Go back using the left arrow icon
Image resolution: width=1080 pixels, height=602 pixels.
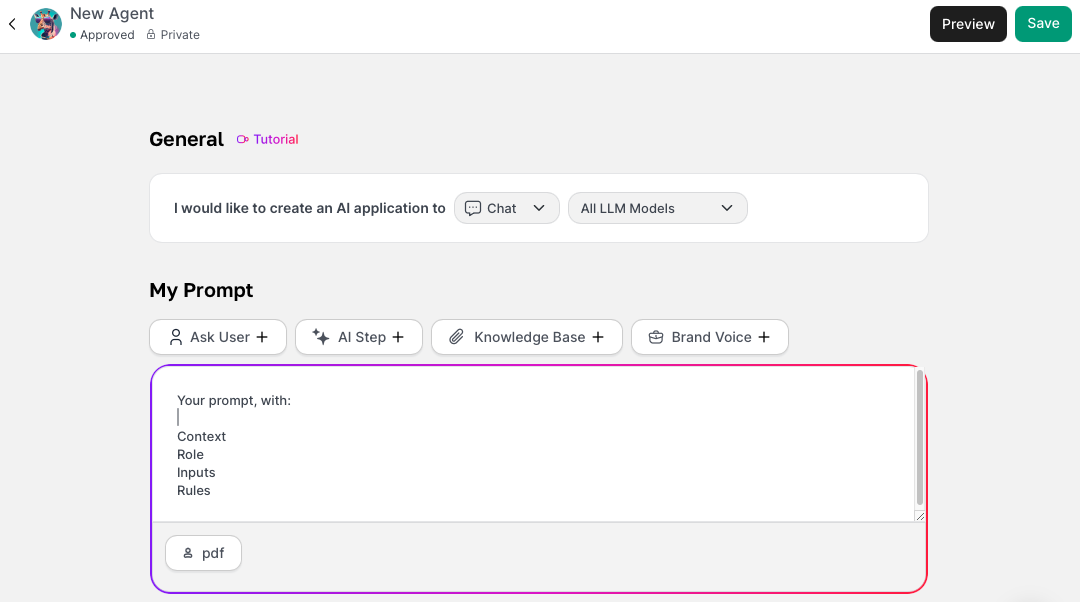click(x=12, y=24)
